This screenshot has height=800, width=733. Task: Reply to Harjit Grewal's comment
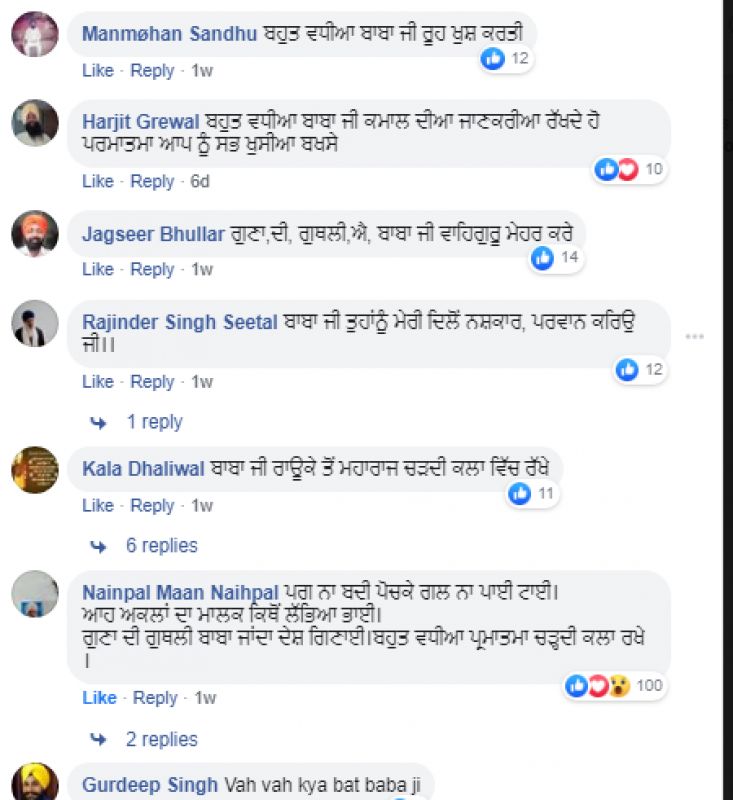coord(152,182)
